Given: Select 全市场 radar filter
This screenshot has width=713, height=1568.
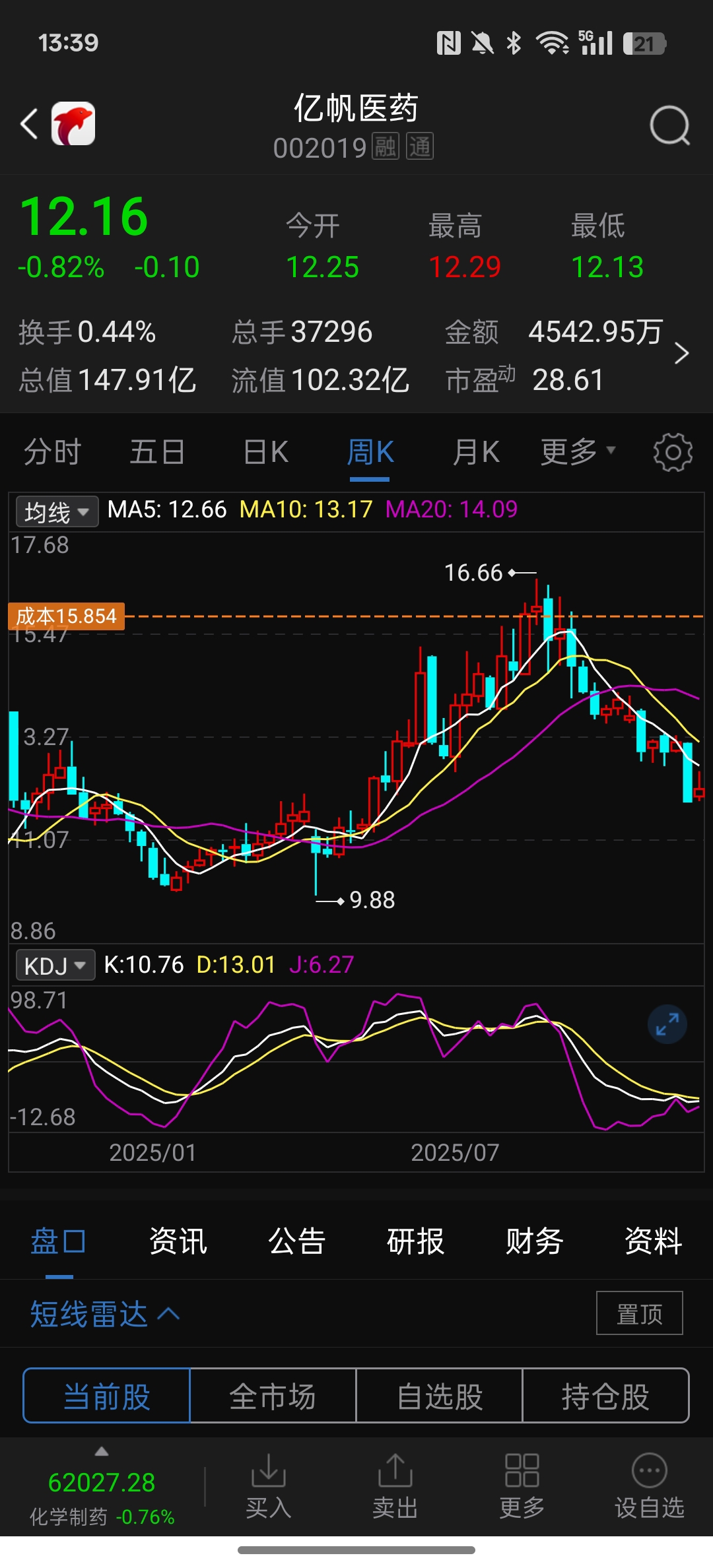Looking at the screenshot, I should (273, 1396).
